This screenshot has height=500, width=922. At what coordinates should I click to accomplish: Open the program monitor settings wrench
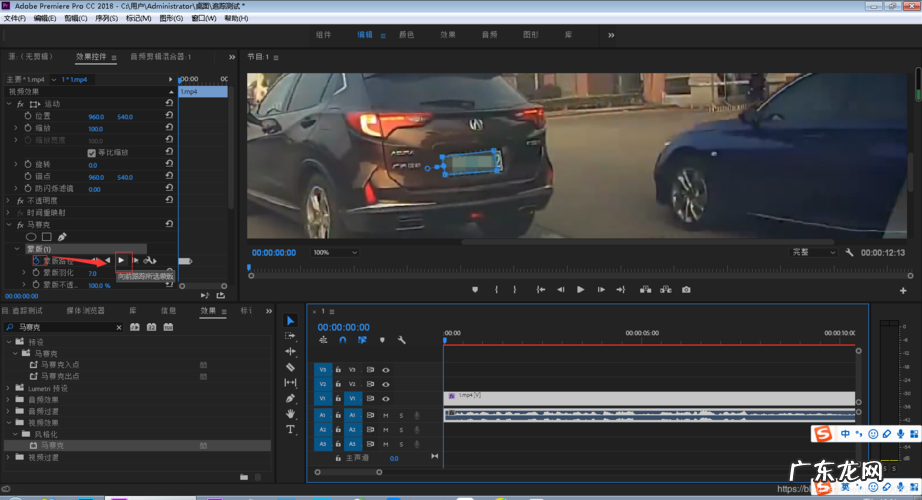point(849,253)
